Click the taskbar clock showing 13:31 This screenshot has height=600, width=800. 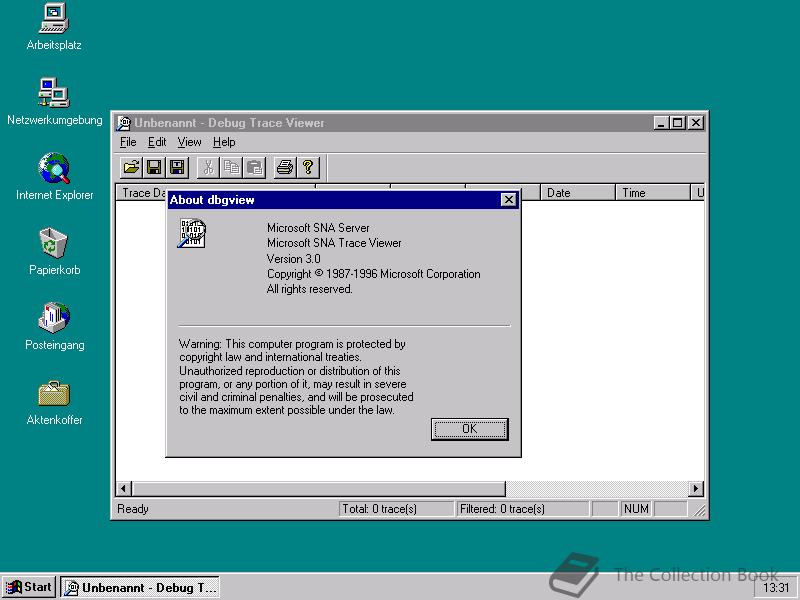pyautogui.click(x=776, y=588)
